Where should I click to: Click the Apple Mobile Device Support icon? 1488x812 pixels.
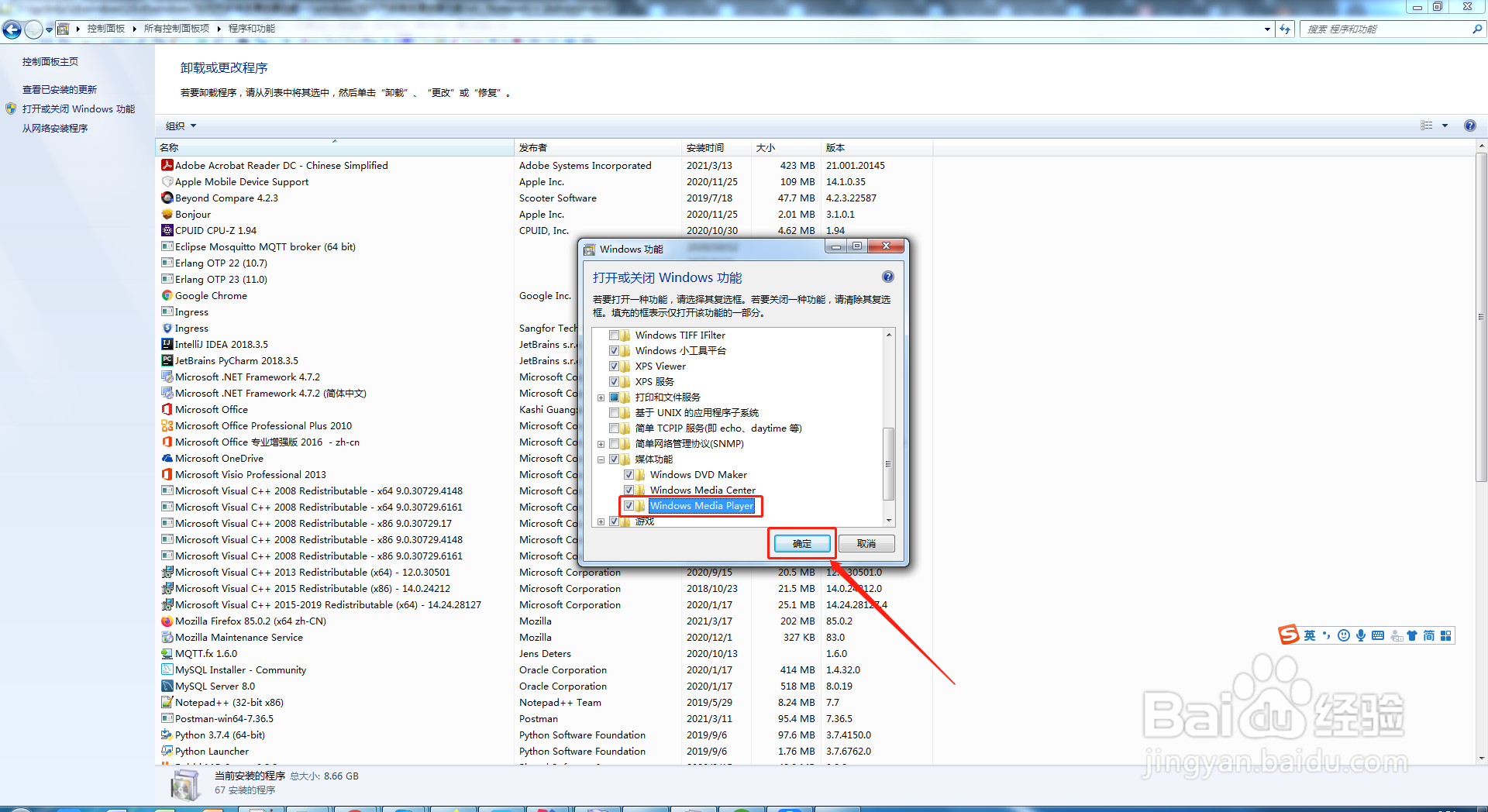167,181
